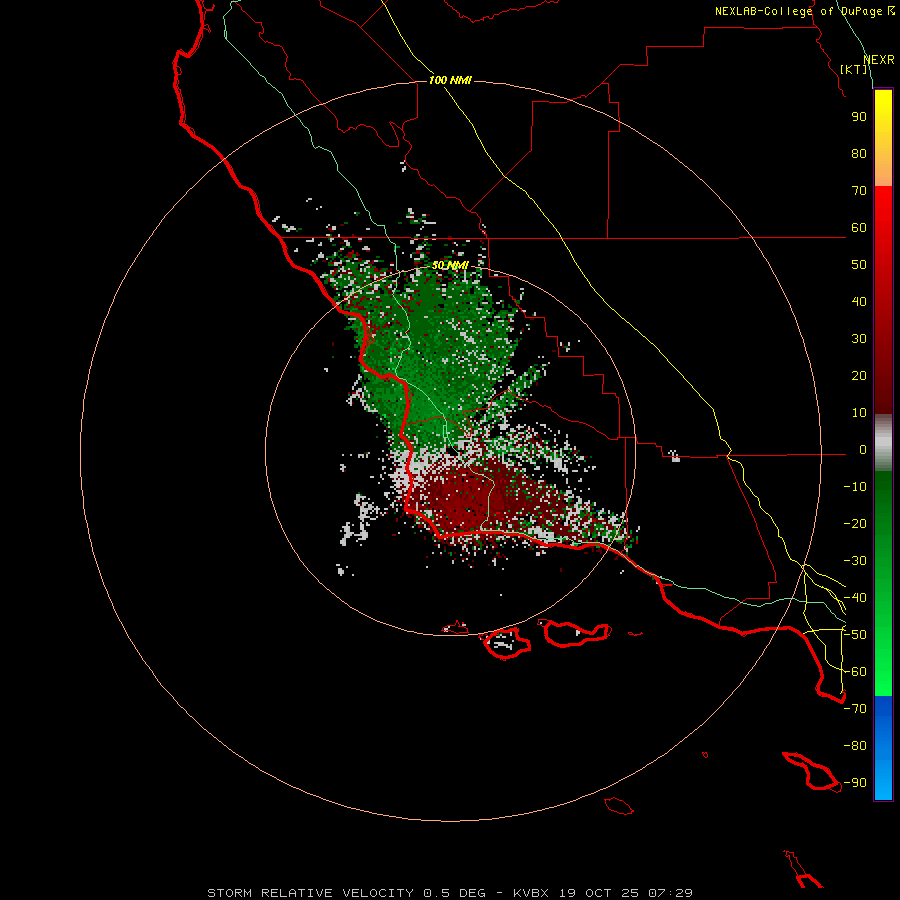Click the scale value -90 at the bottom
Viewport: 900px width, 900px height.
point(855,783)
